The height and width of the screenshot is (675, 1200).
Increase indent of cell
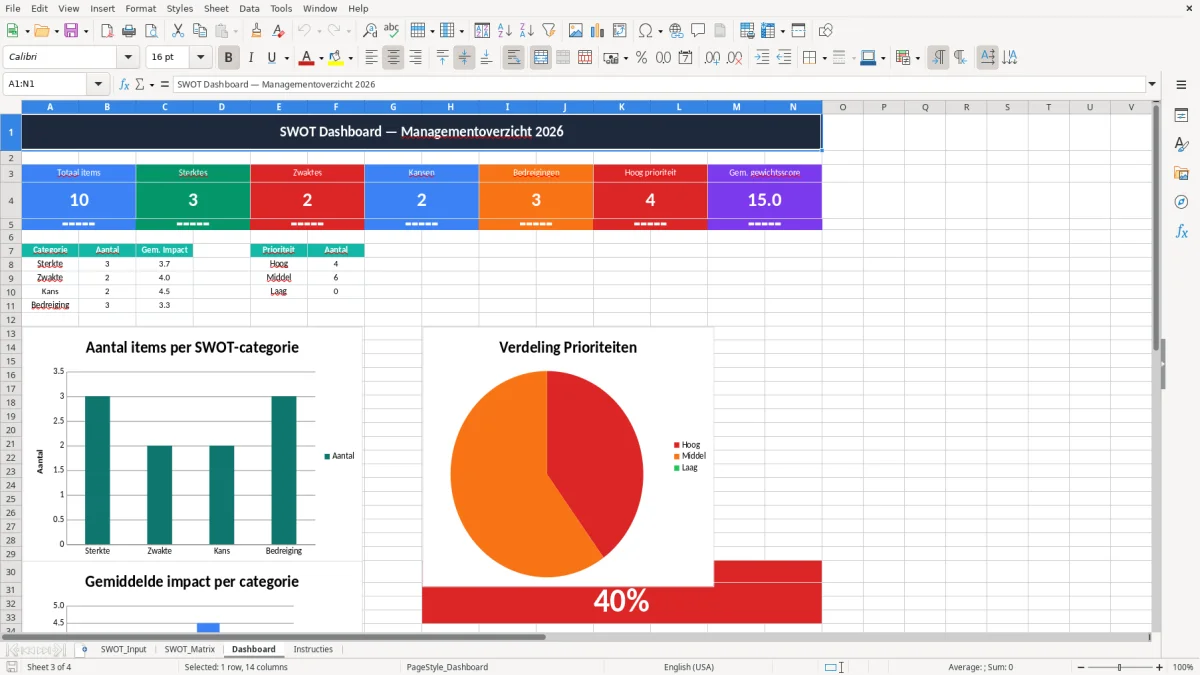click(762, 58)
